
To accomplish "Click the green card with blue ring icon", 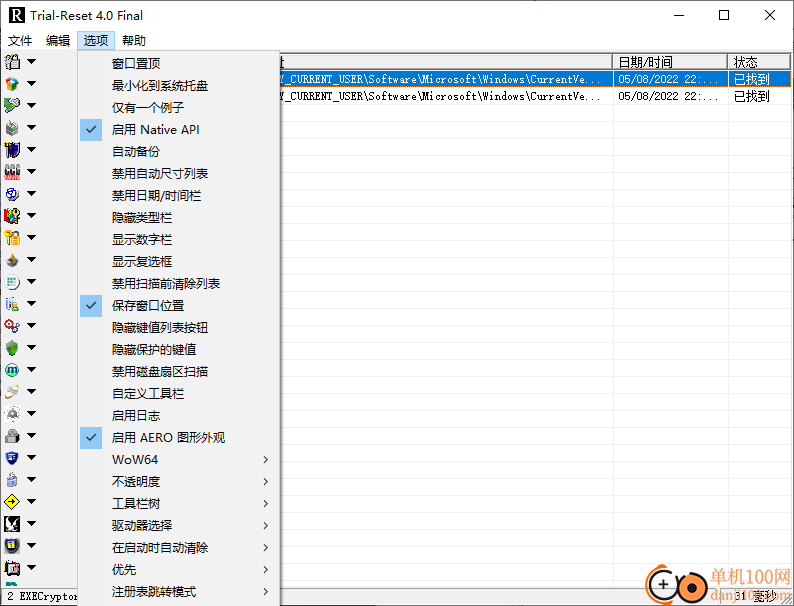I will pyautogui.click(x=12, y=105).
